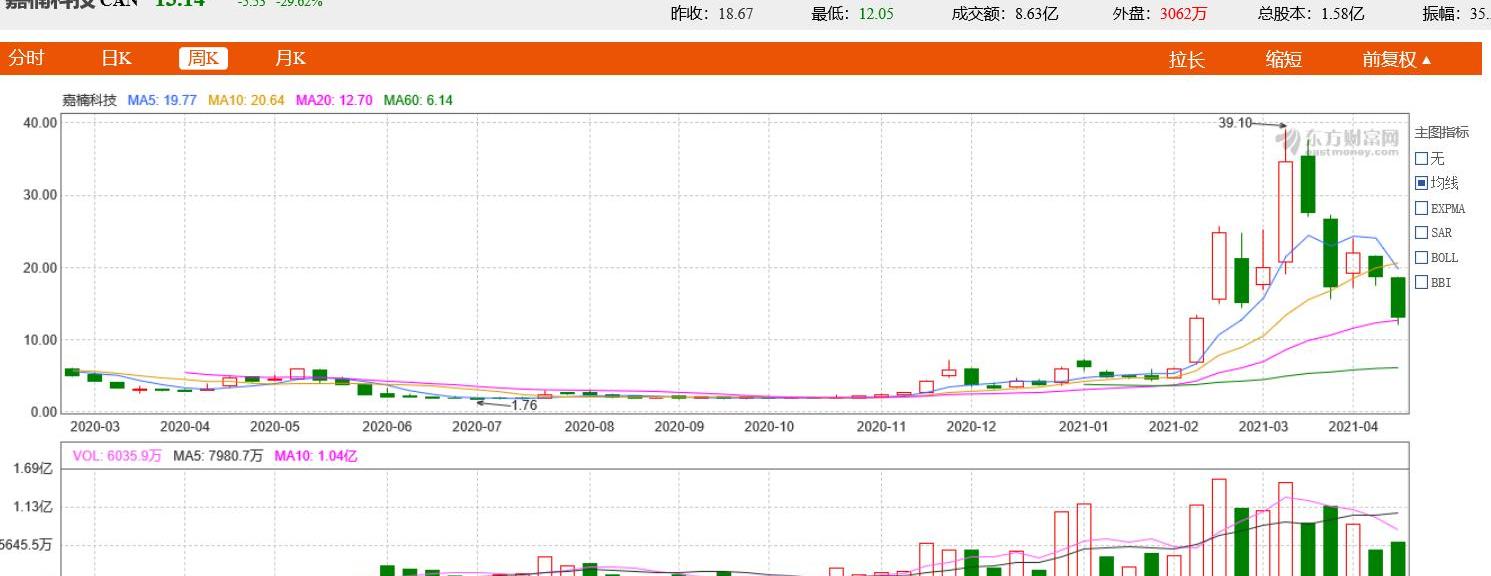Screen dimensions: 1491x576
Task: Click the 2020-03 date axis label
Action: click(94, 426)
